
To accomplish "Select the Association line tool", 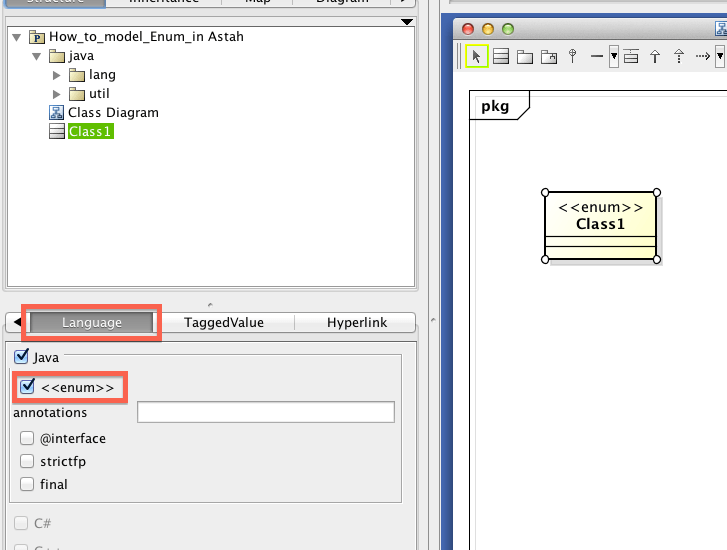I will click(597, 57).
